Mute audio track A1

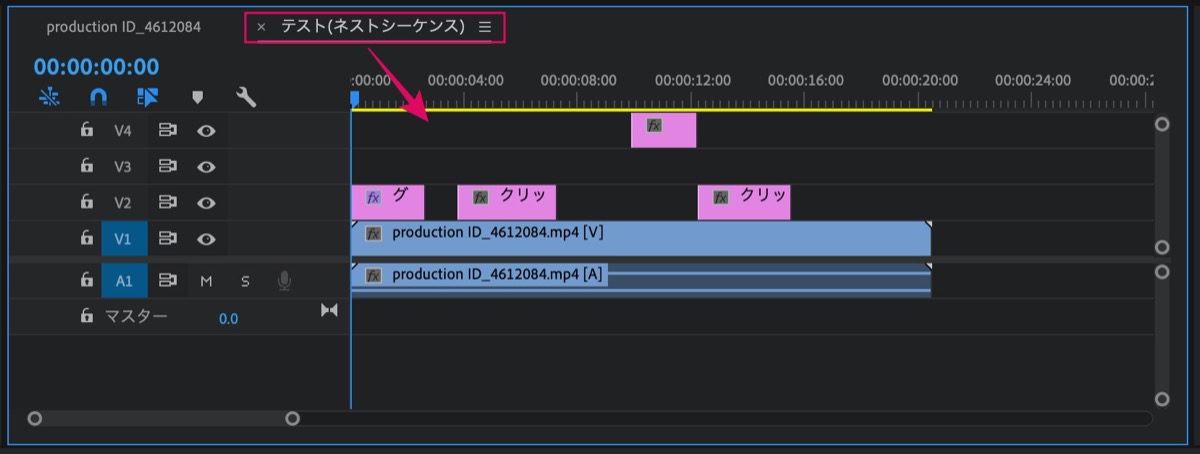click(x=206, y=281)
